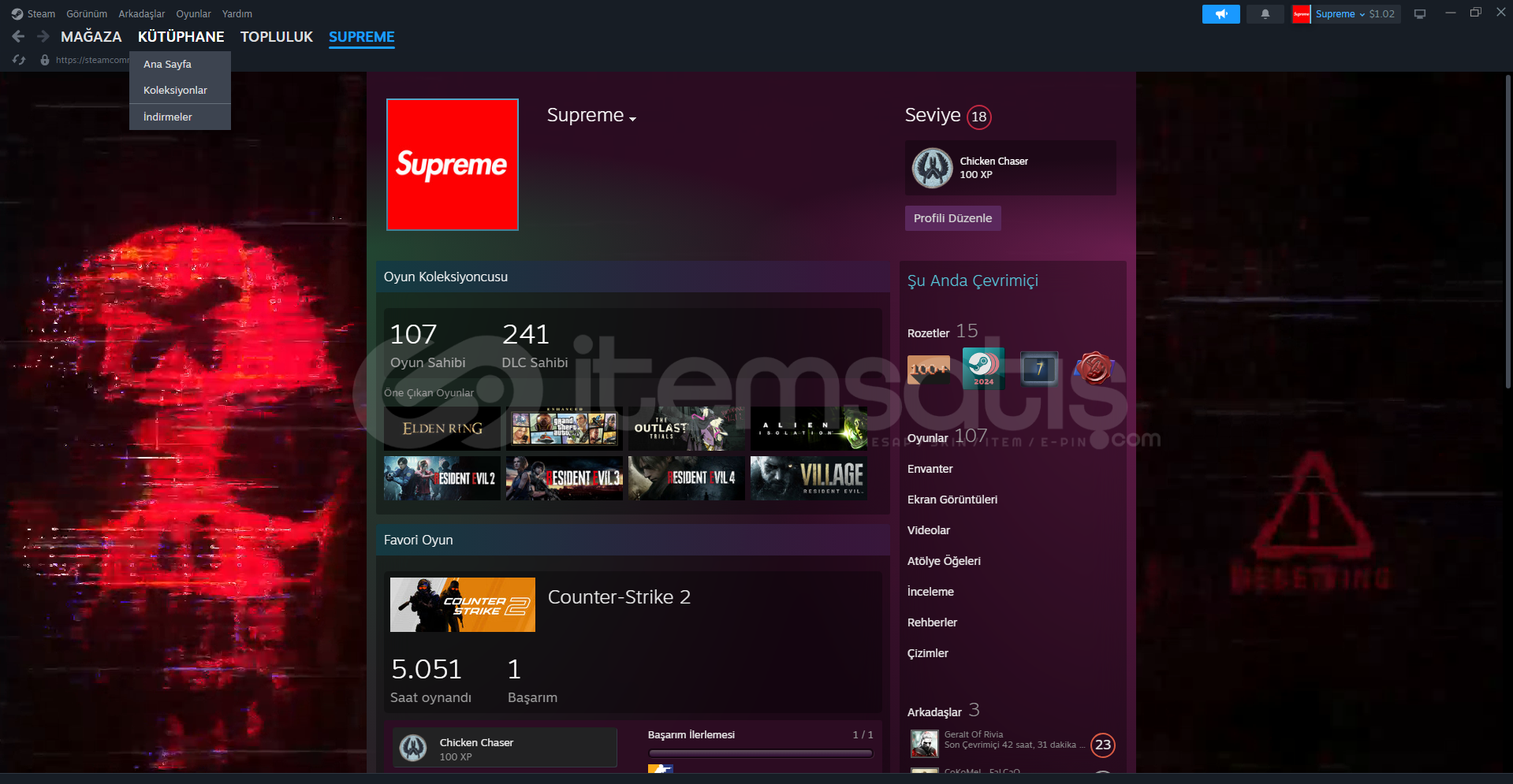Image resolution: width=1513 pixels, height=784 pixels.
Task: Click friend level 23 badge circle
Action: (1103, 745)
